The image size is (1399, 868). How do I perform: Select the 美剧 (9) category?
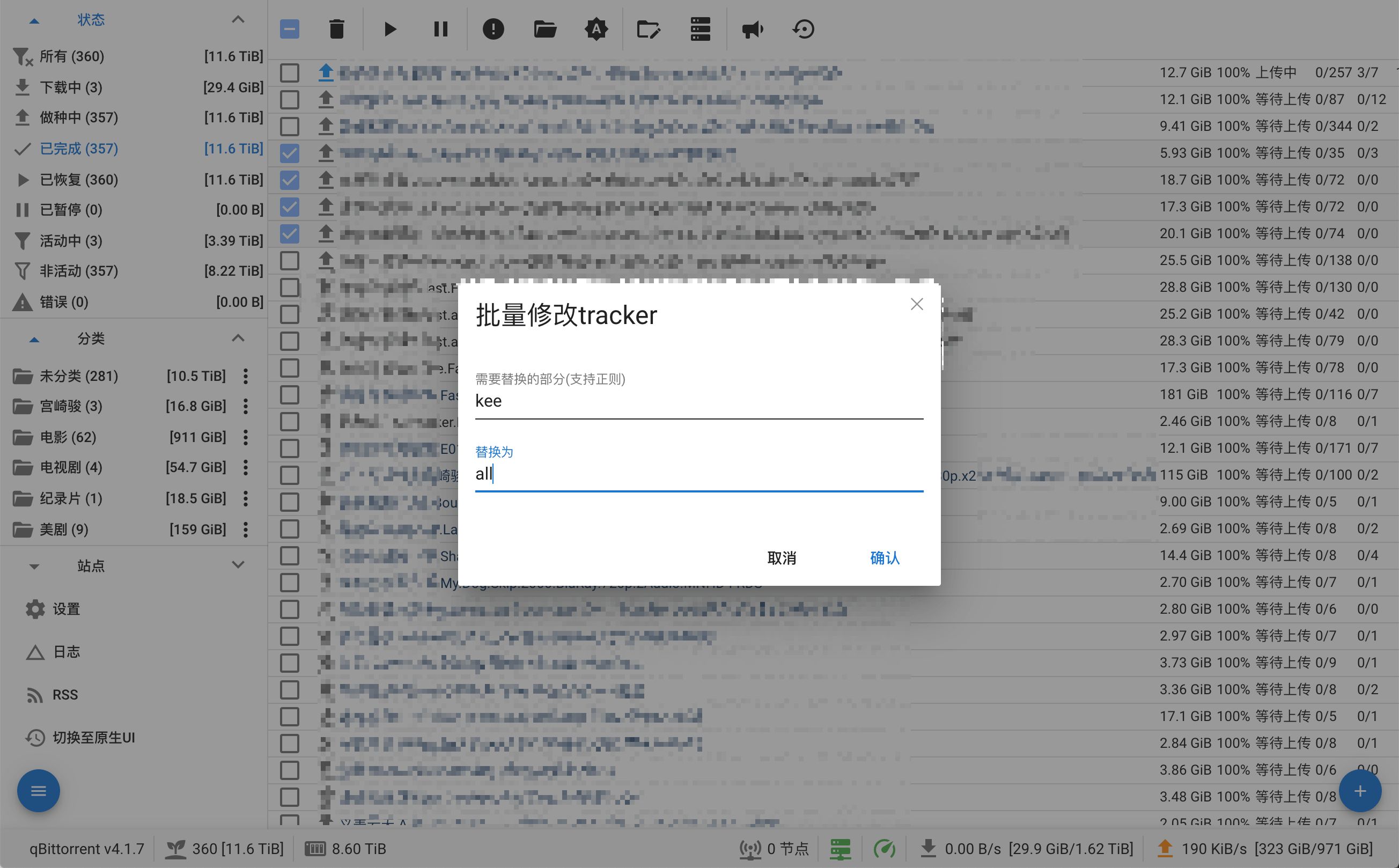point(120,529)
